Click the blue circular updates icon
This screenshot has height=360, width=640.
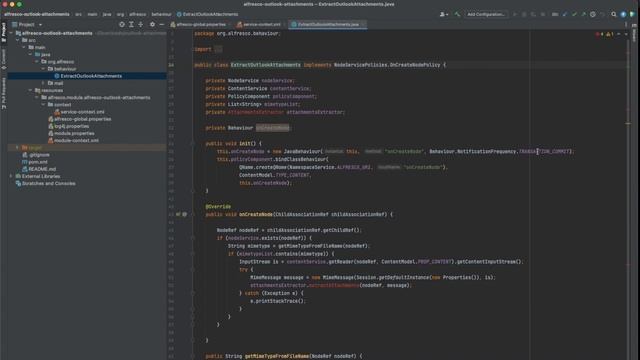(x=623, y=14)
